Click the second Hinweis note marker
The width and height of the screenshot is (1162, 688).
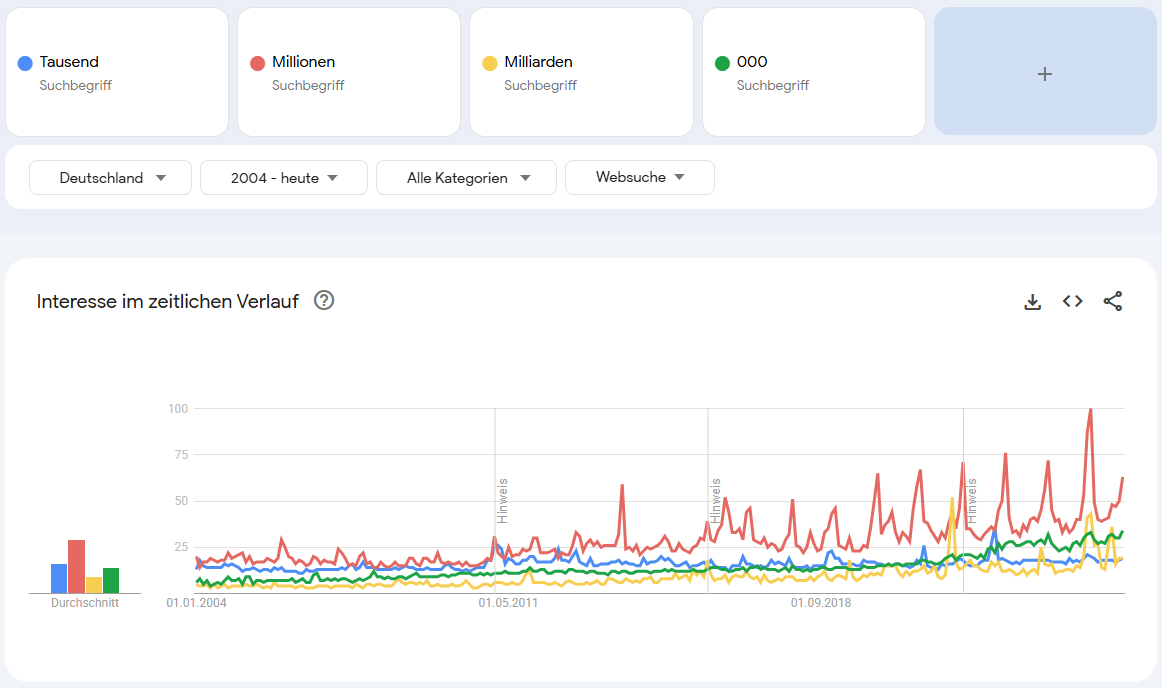pyautogui.click(x=716, y=502)
